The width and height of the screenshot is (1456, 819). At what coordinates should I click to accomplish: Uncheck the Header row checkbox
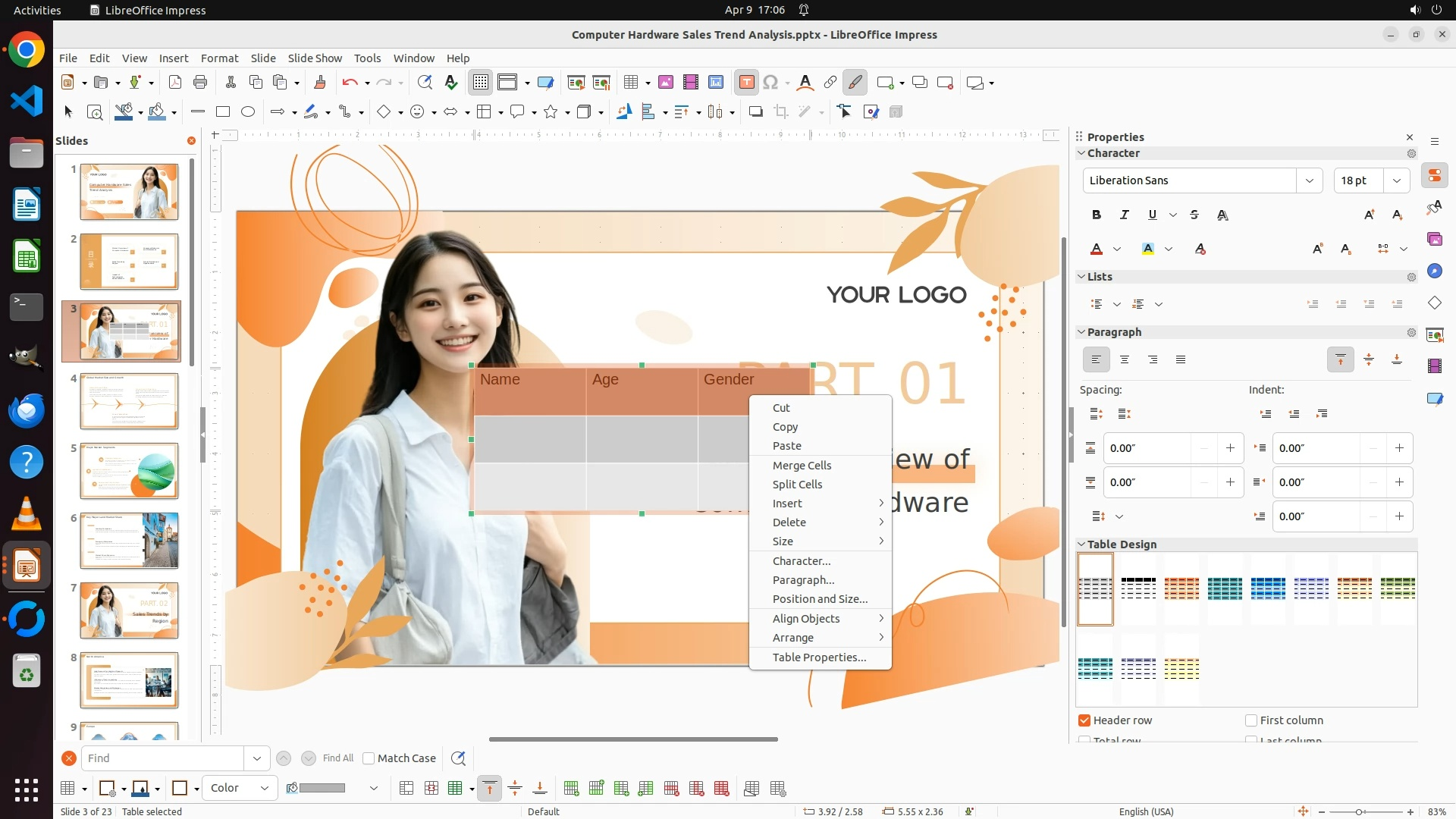[x=1084, y=720]
